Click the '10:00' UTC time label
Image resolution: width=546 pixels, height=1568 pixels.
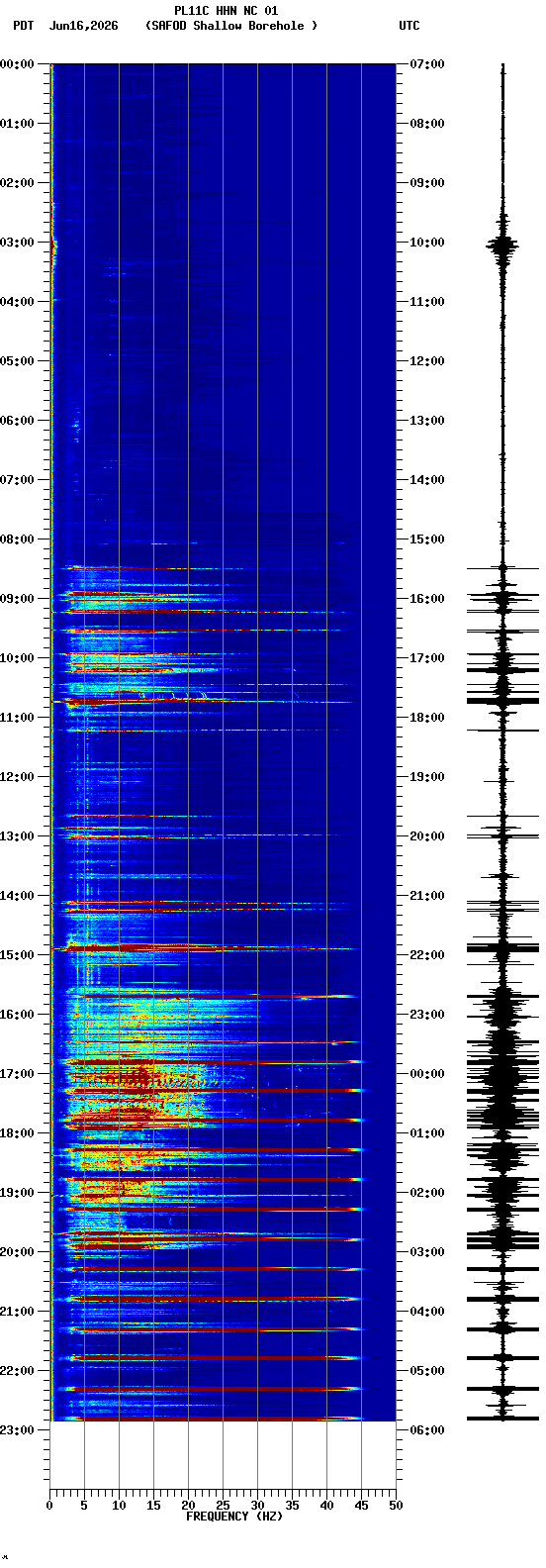pos(427,243)
